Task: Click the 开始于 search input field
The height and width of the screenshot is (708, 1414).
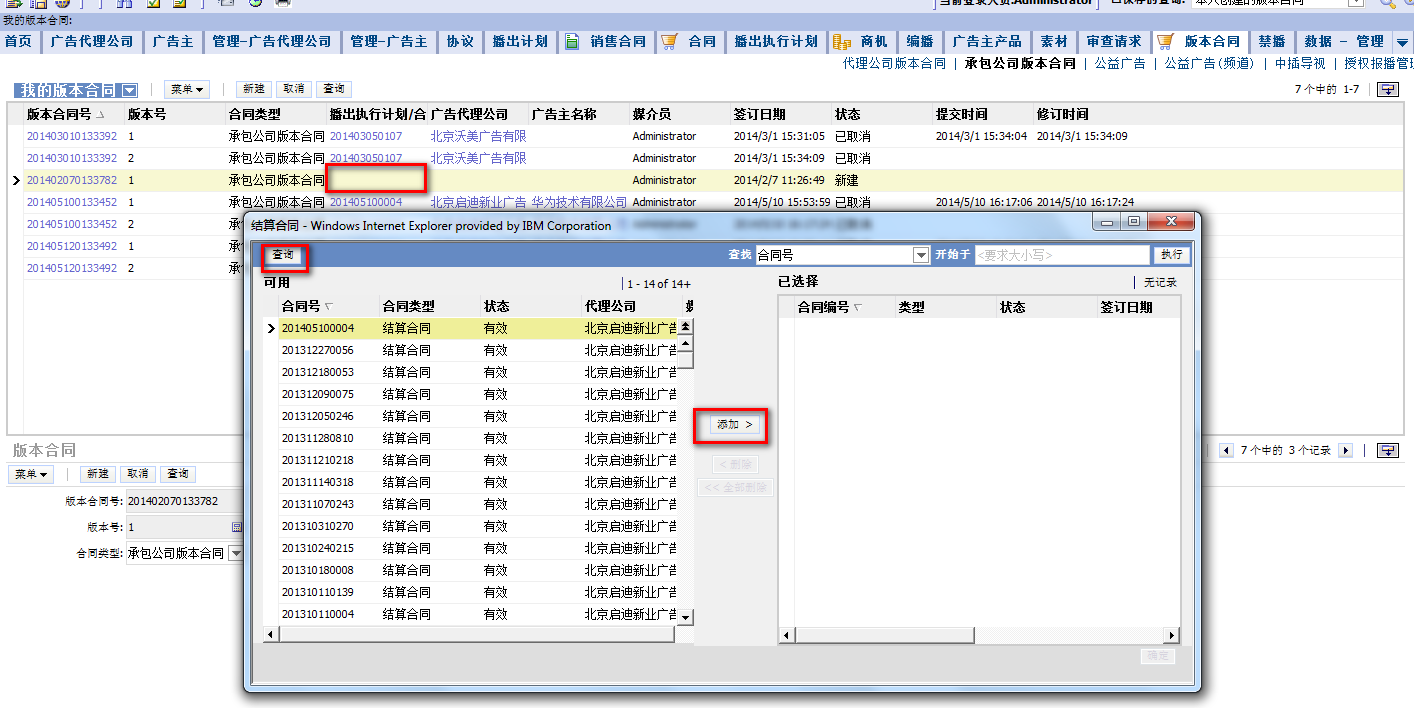Action: click(x=1061, y=255)
